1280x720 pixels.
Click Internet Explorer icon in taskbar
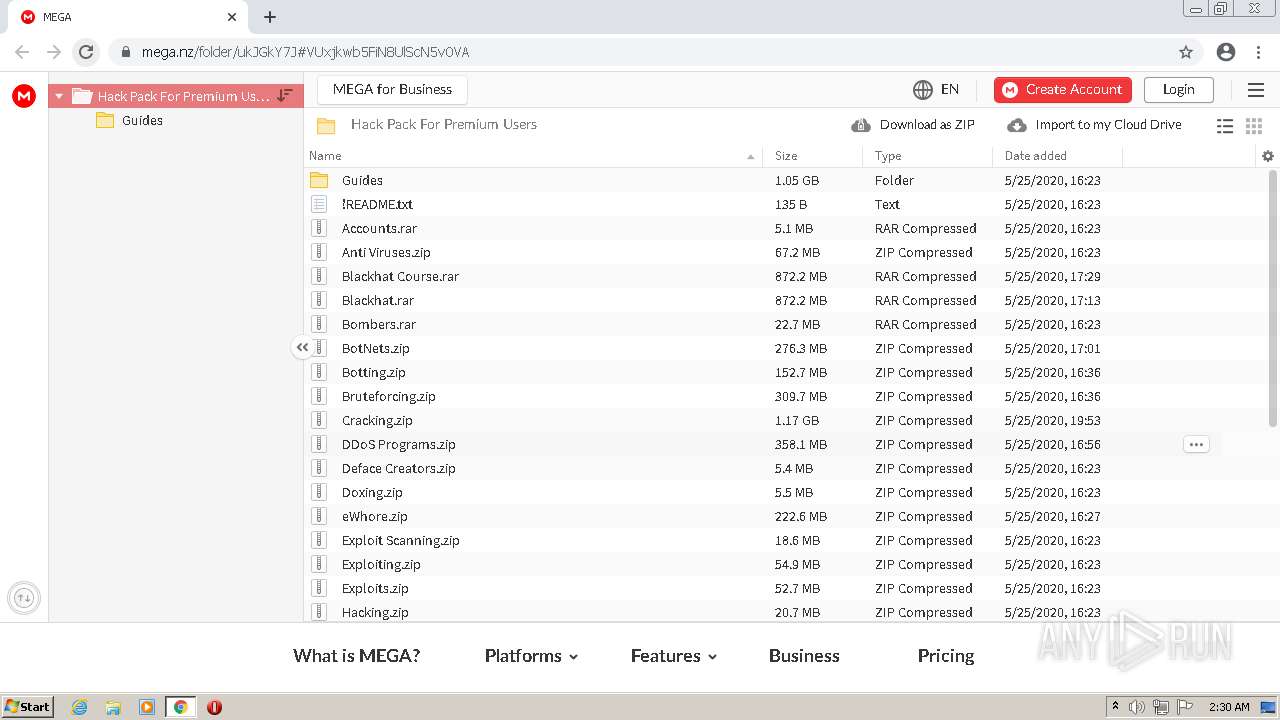click(79, 707)
